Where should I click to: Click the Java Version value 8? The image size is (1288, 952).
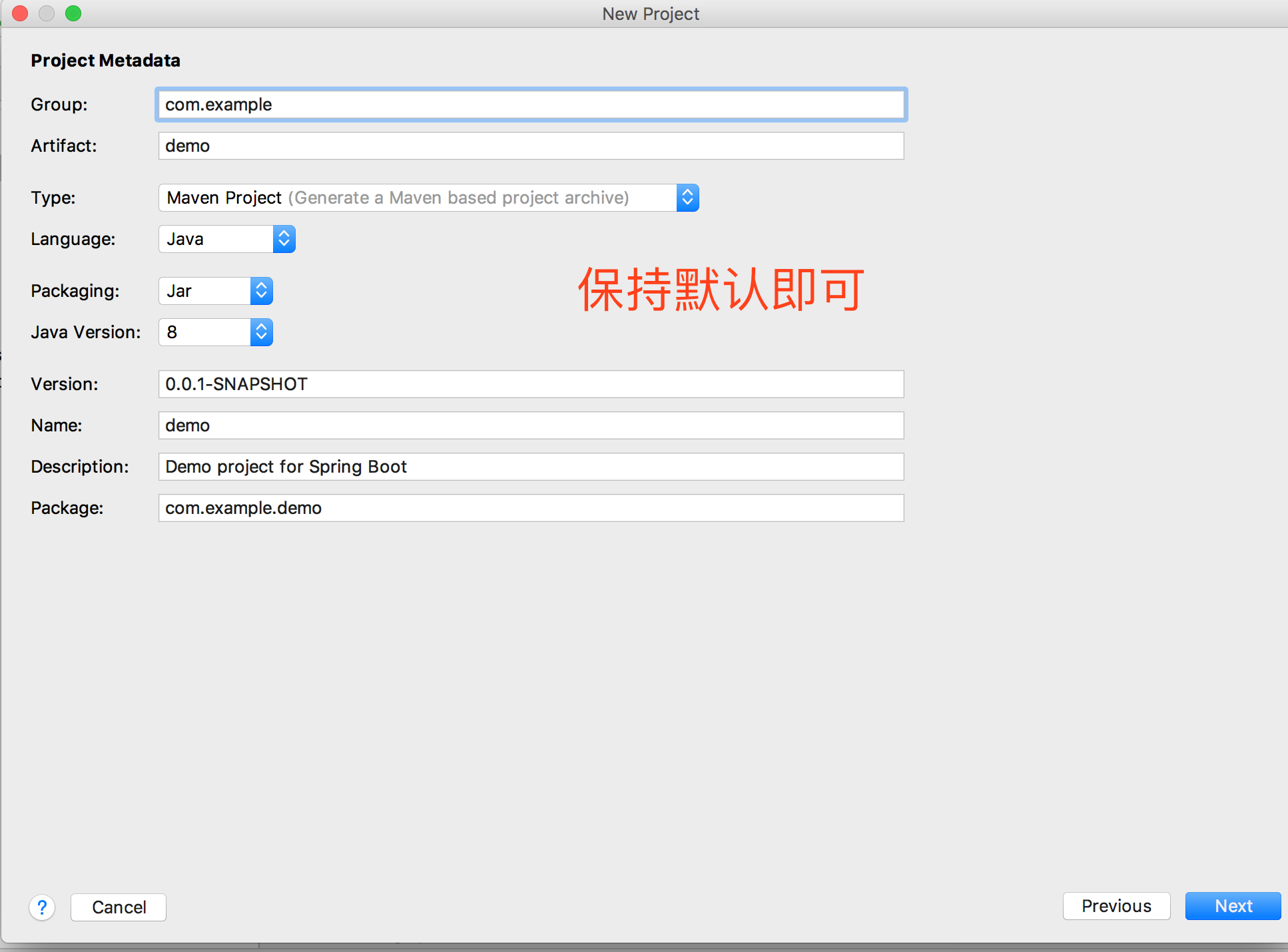tap(172, 332)
